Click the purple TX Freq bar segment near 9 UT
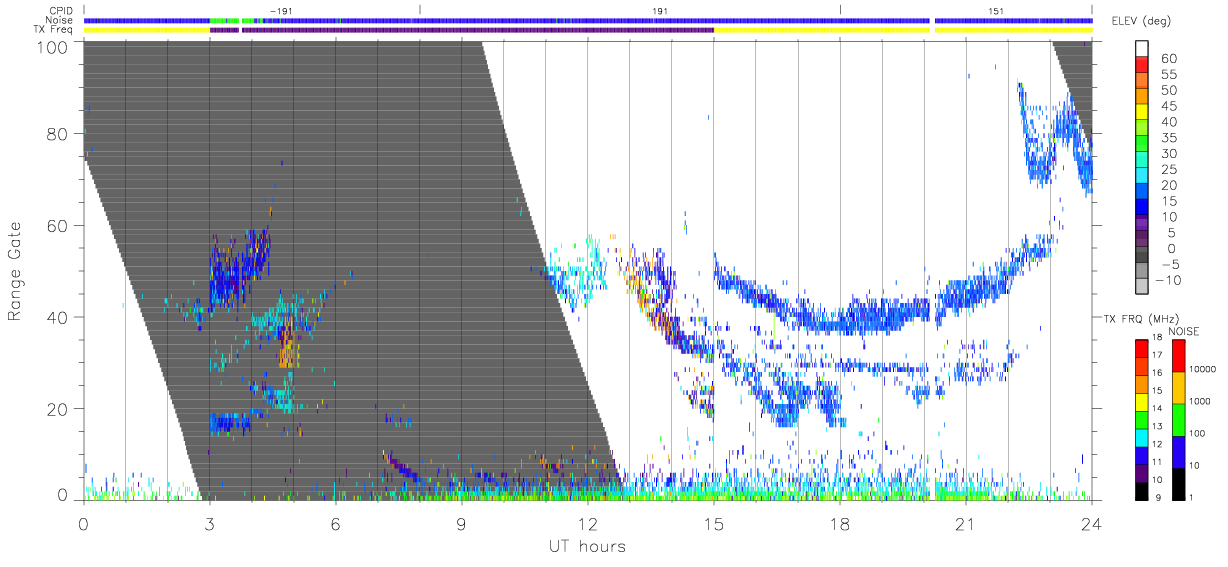The width and height of the screenshot is (1228, 567). tap(478, 29)
